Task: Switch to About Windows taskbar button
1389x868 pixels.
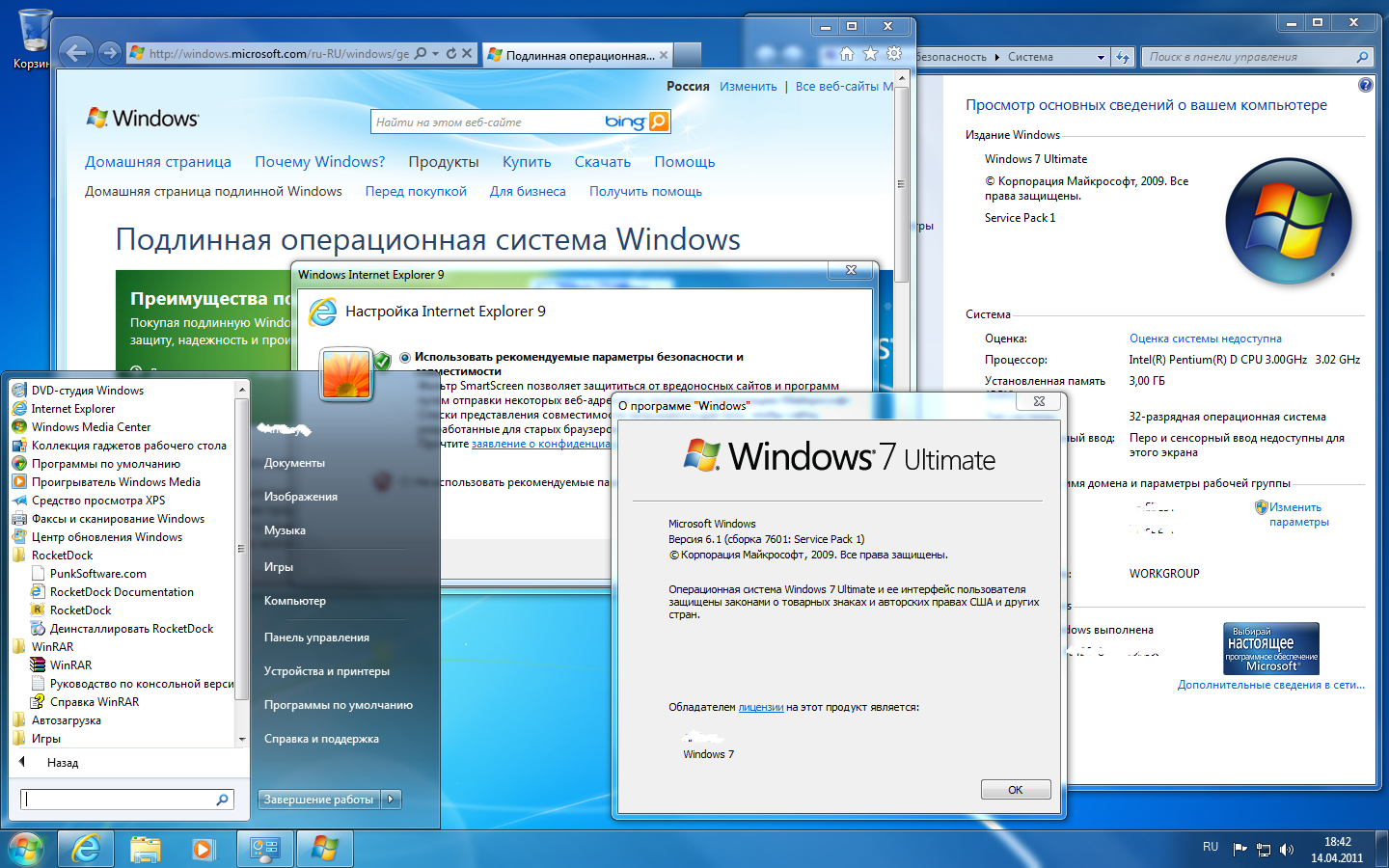Action: point(325,849)
